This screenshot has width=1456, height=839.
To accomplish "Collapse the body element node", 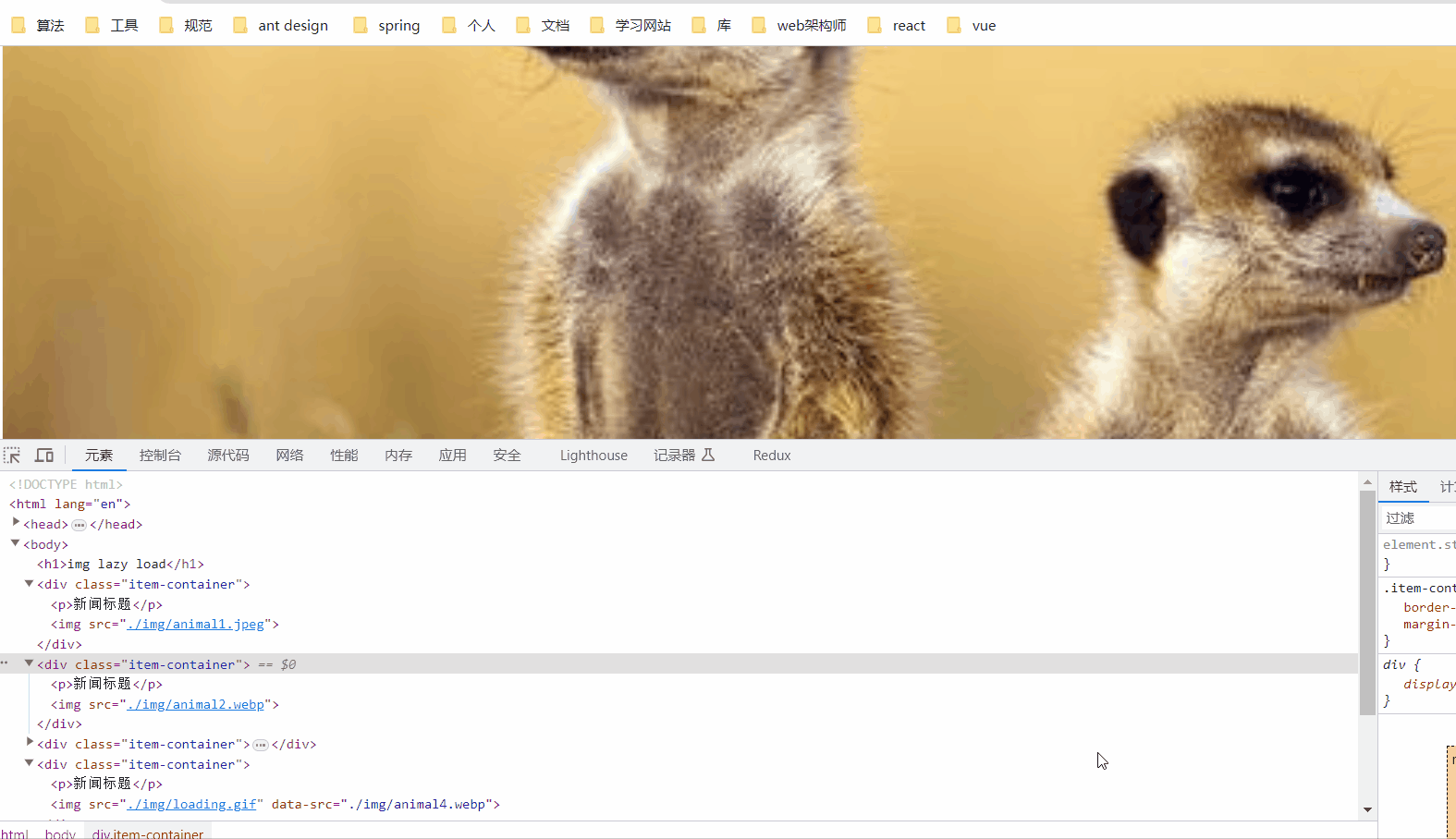I will click(16, 543).
